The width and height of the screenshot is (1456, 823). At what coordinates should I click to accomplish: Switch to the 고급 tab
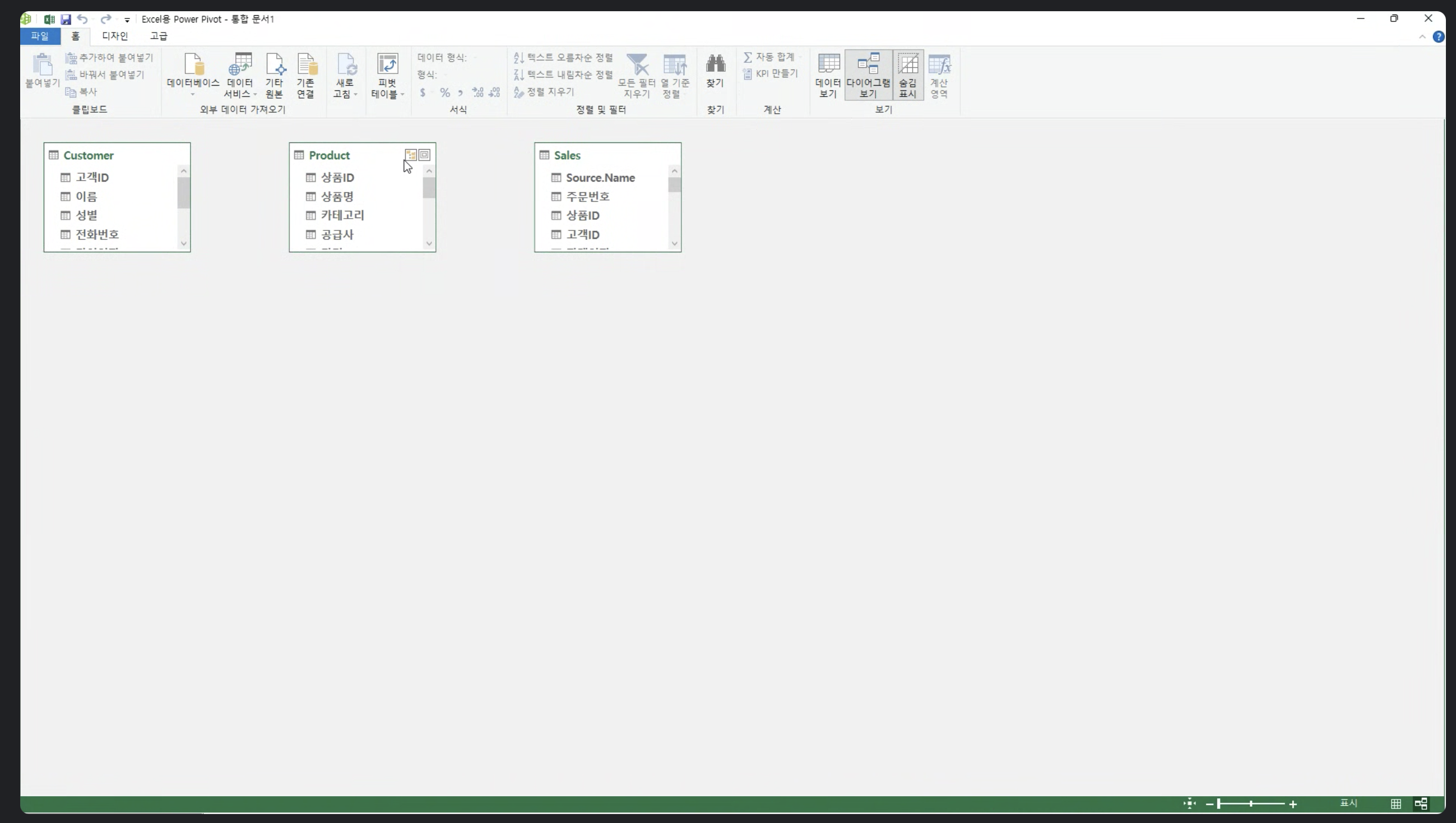[158, 36]
